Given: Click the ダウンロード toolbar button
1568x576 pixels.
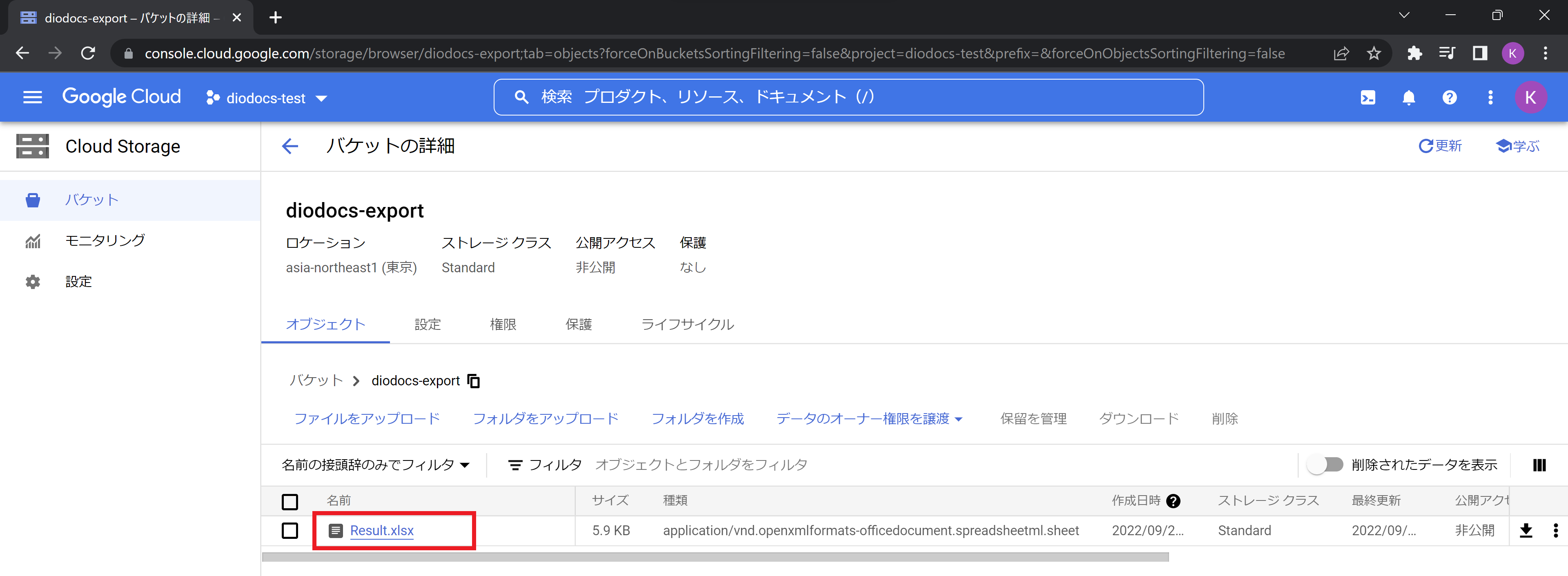Looking at the screenshot, I should point(1139,419).
